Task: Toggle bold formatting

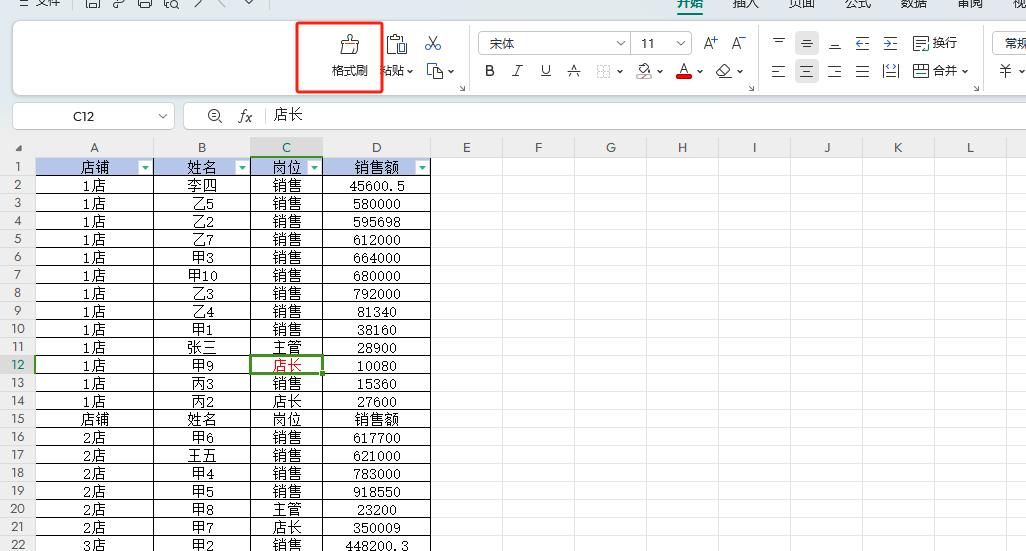Action: pos(489,71)
